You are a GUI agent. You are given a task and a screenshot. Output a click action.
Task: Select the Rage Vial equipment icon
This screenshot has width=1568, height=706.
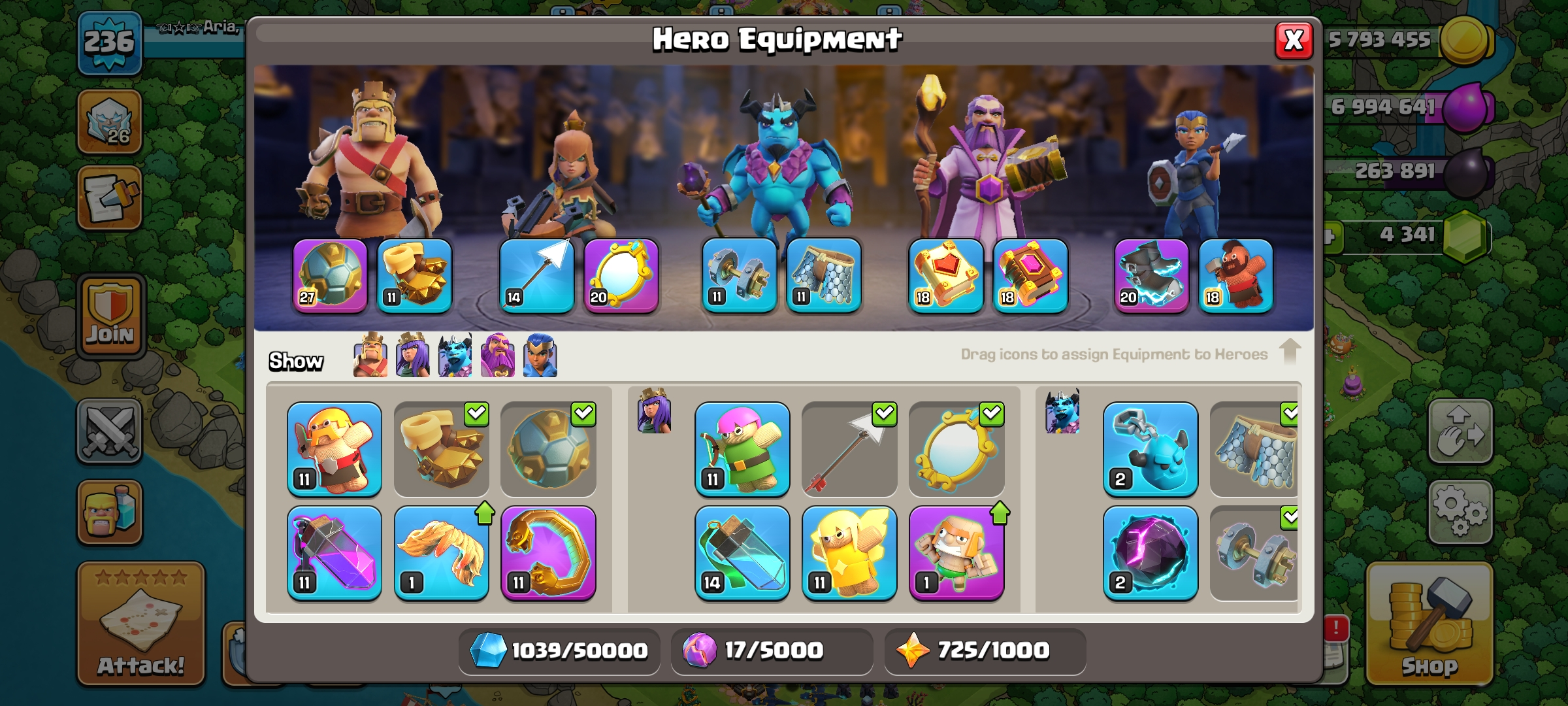coord(335,553)
